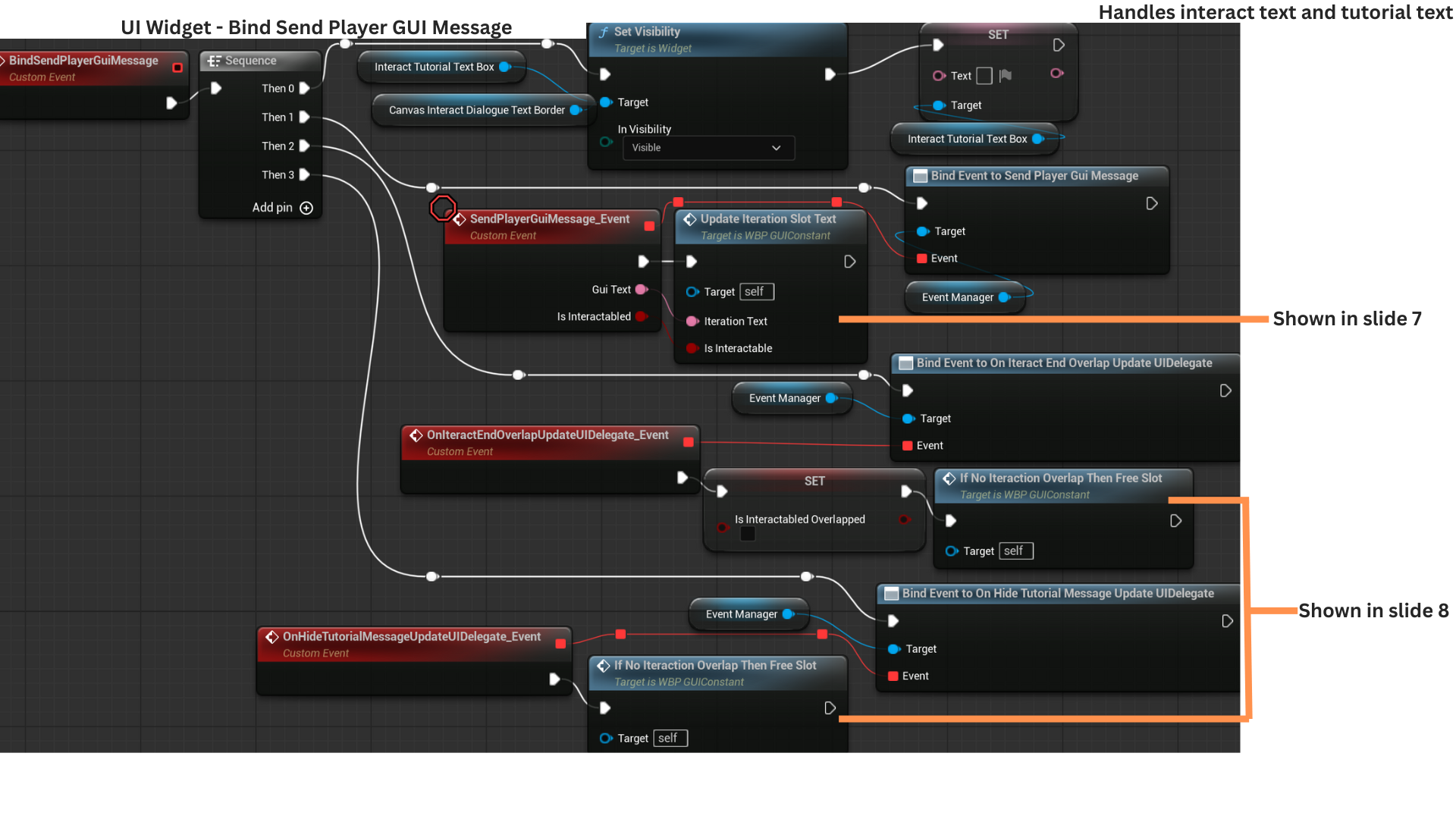Click self Target field on Update Iteration Slot Text
Viewport: 1456px width, 819px height.
(756, 292)
